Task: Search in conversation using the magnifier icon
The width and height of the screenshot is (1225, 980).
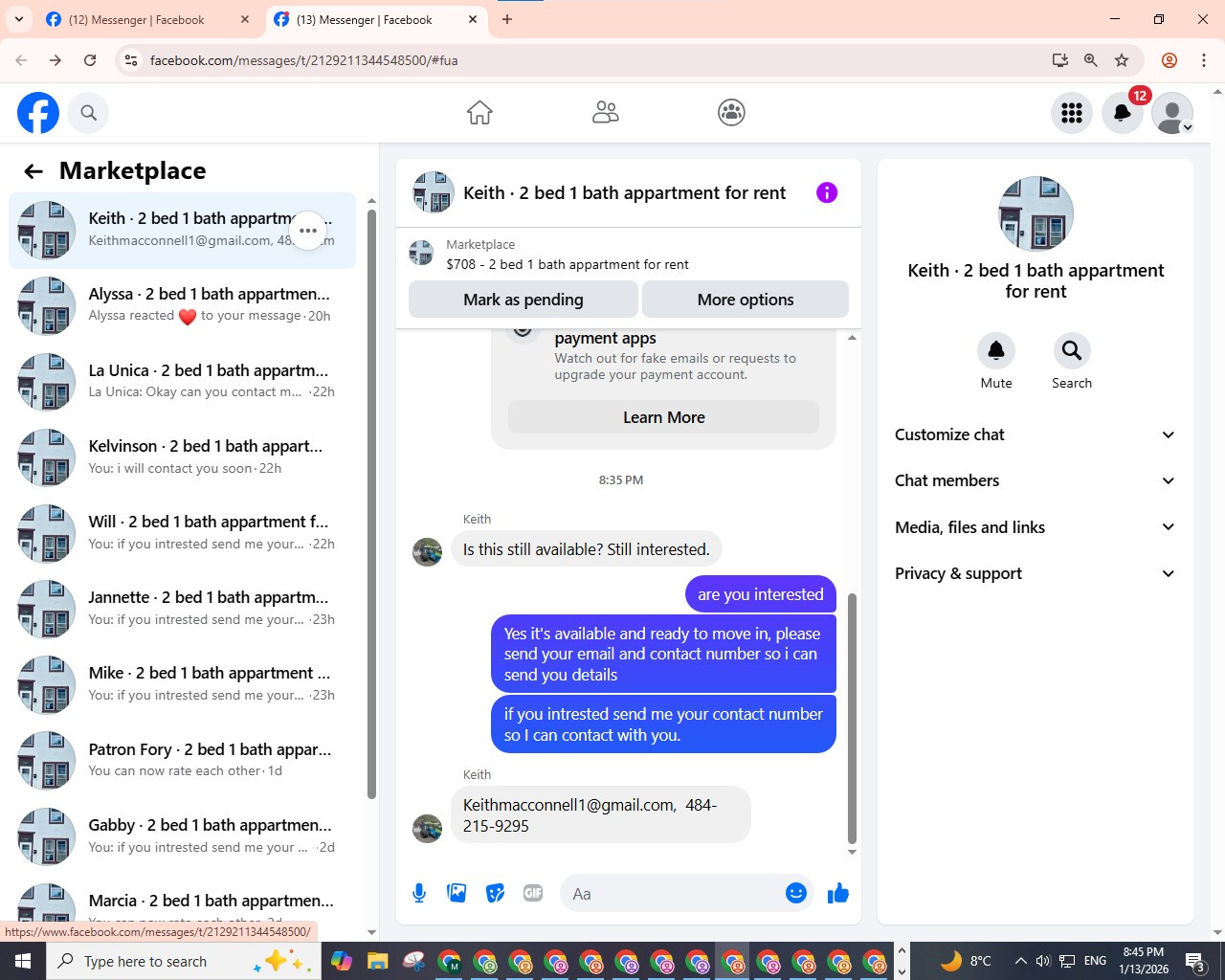Action: [x=1072, y=350]
